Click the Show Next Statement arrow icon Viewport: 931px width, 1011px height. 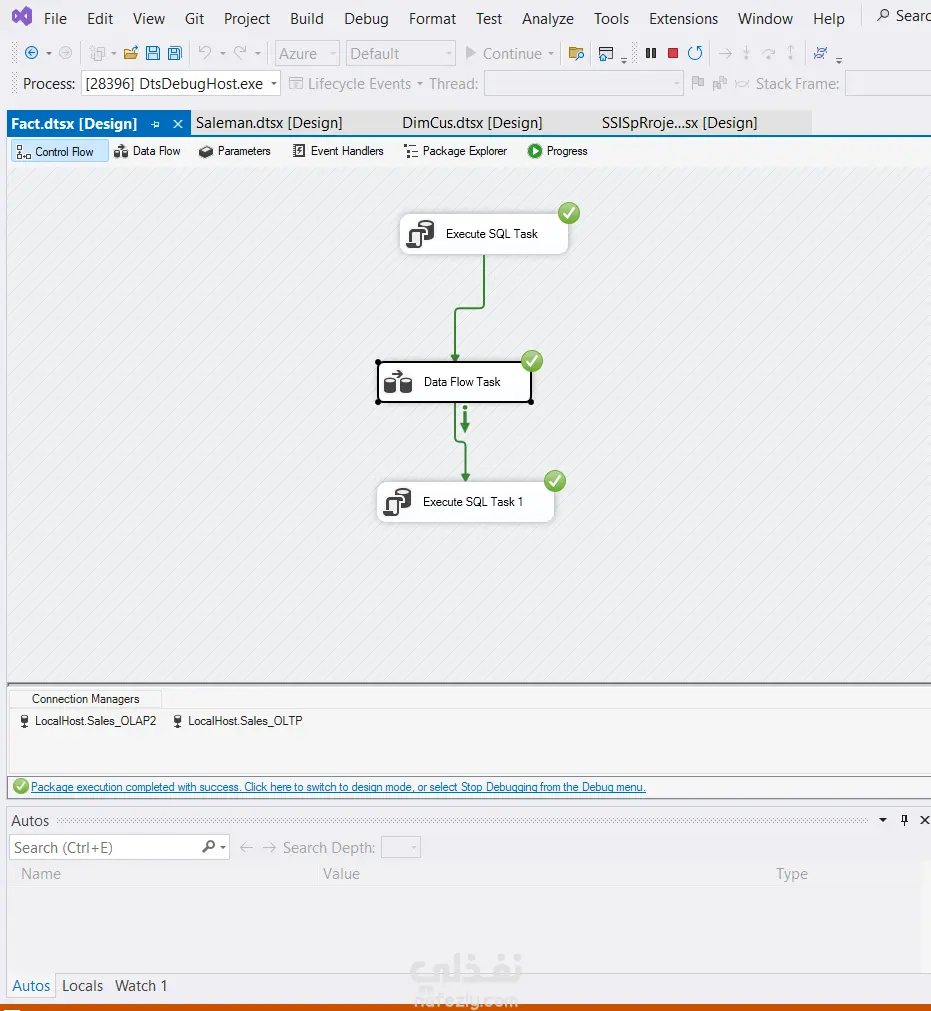pyautogui.click(x=725, y=53)
